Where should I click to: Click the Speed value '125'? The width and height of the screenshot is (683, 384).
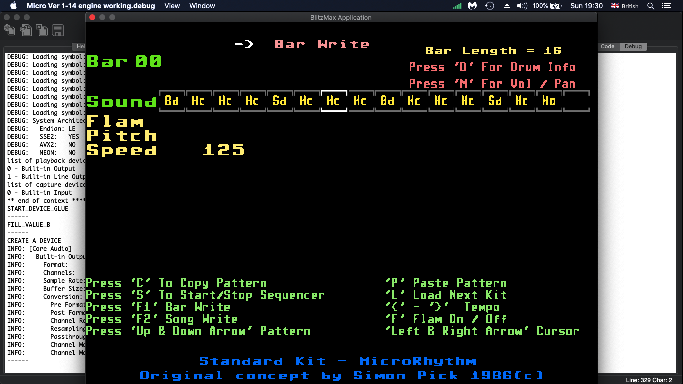click(x=223, y=150)
